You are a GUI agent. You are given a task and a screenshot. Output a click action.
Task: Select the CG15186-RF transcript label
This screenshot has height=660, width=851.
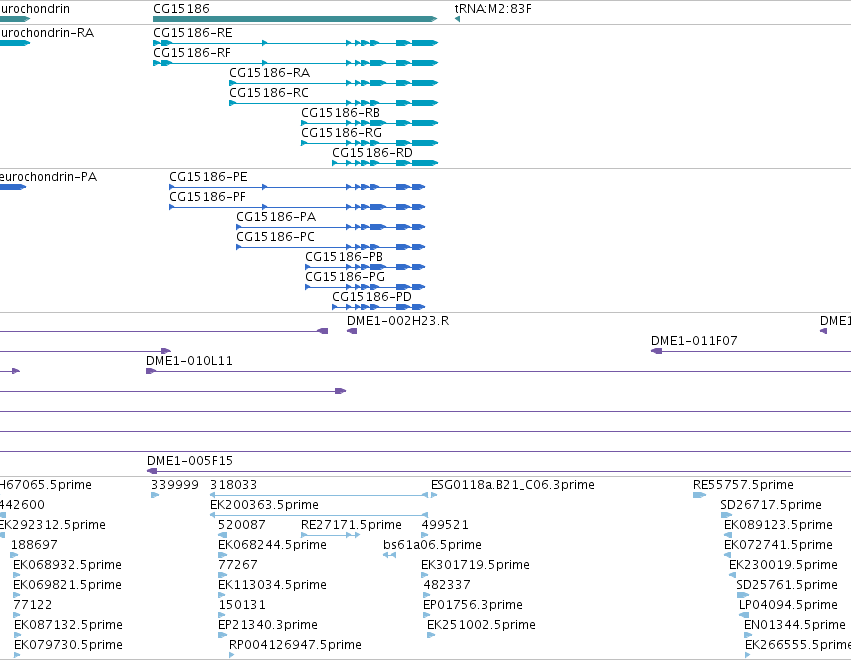click(x=192, y=53)
